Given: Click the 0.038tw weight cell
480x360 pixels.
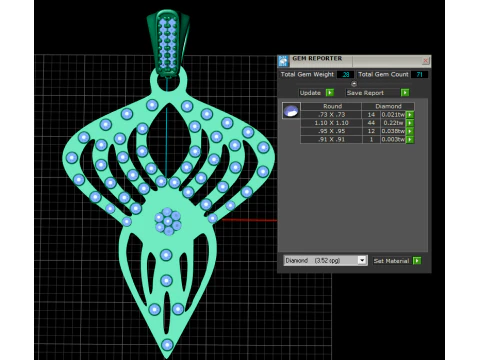Looking at the screenshot, I should pos(393,131).
